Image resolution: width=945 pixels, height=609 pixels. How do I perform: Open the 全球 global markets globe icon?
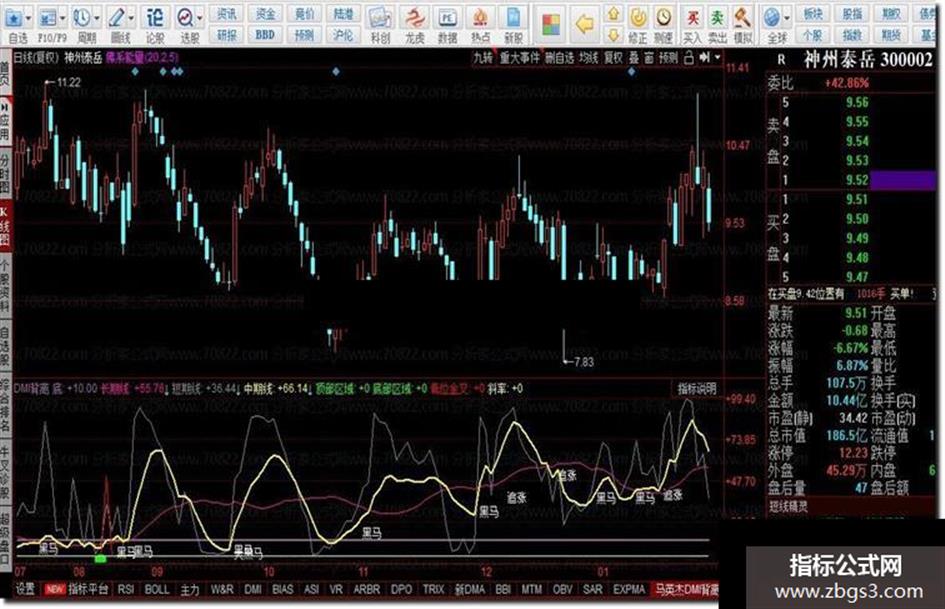772,18
